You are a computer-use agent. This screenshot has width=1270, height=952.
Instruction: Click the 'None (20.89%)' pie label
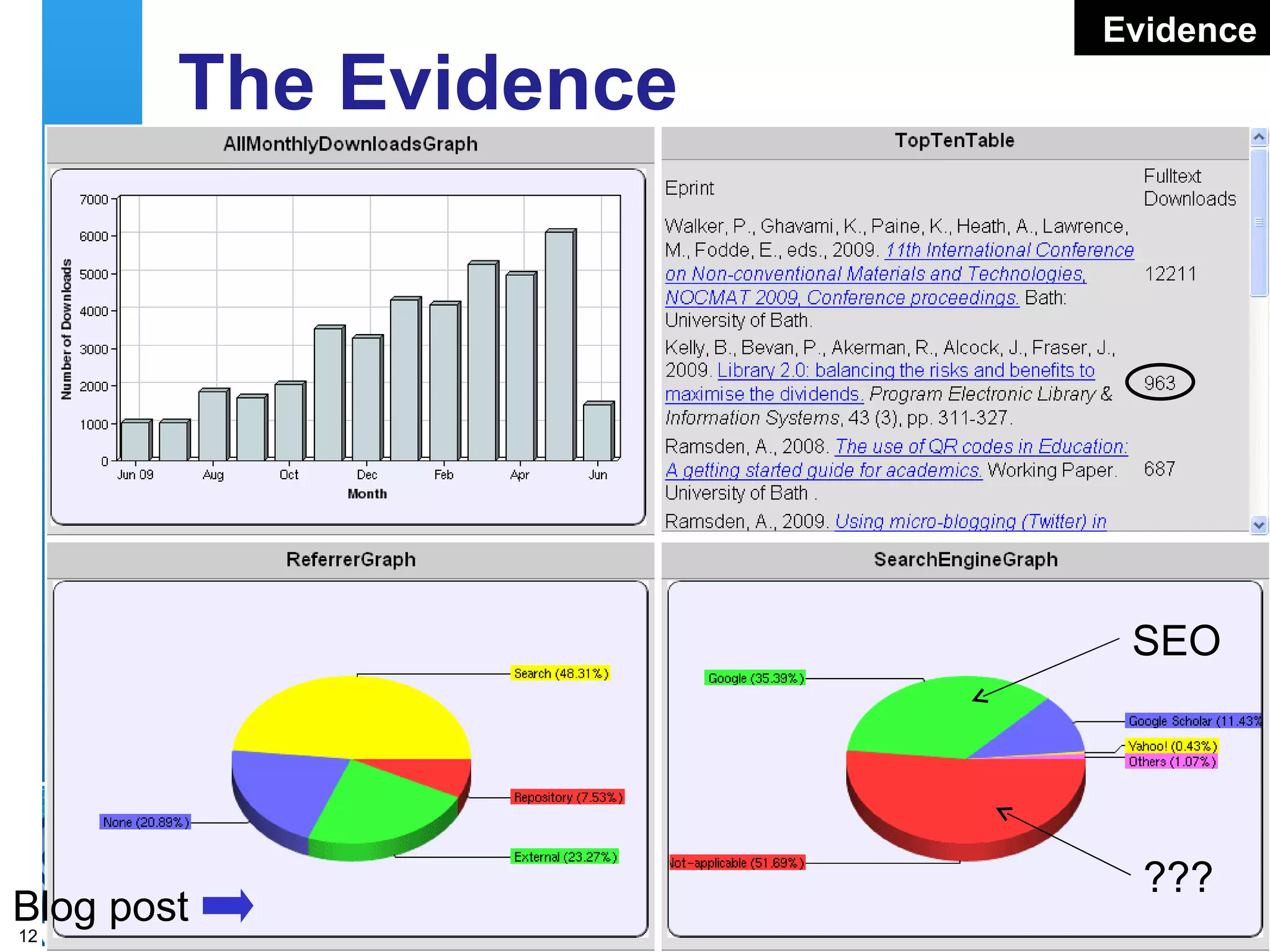(x=145, y=822)
